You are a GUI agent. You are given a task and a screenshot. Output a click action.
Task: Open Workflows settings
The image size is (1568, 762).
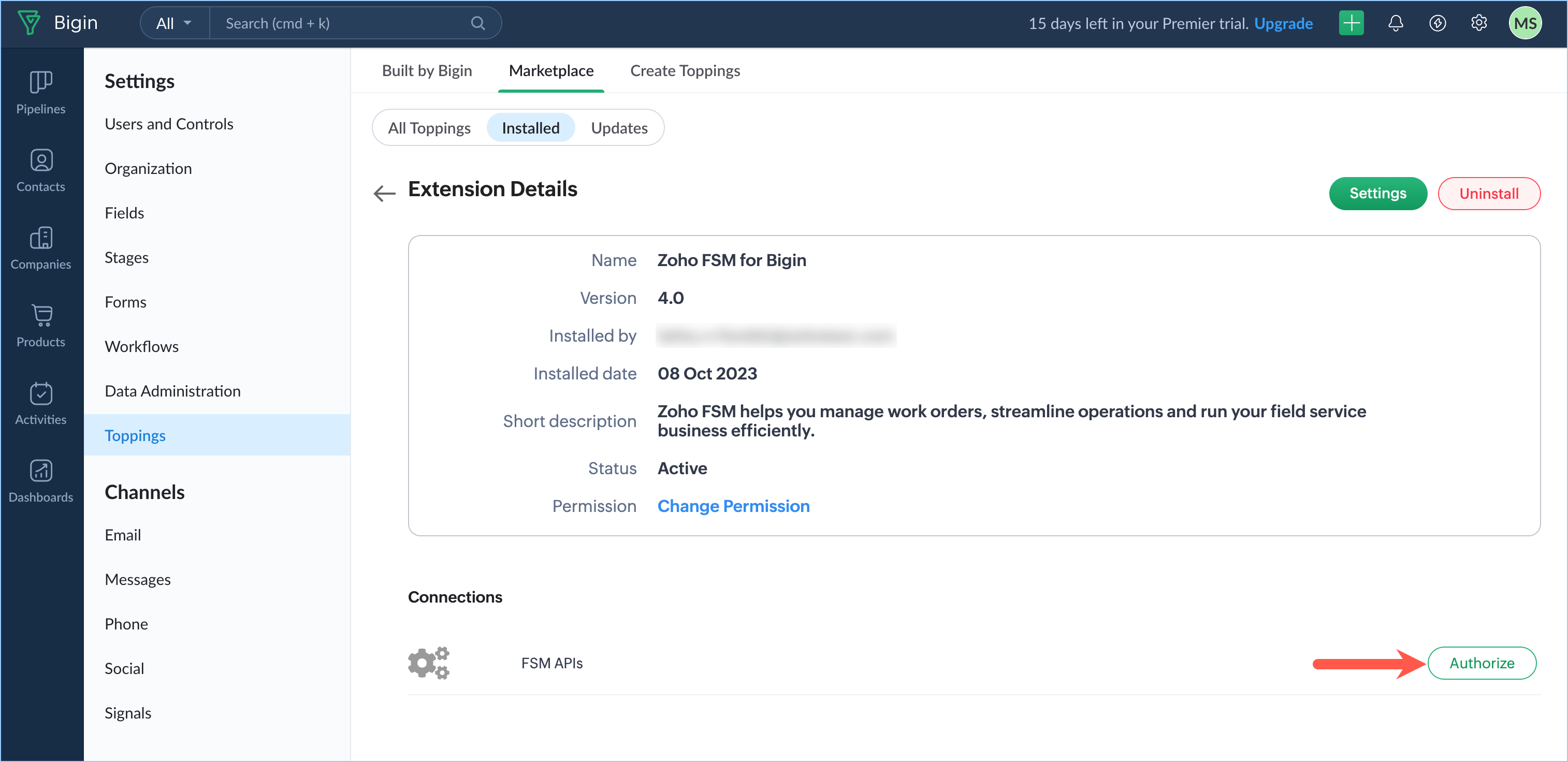[142, 346]
